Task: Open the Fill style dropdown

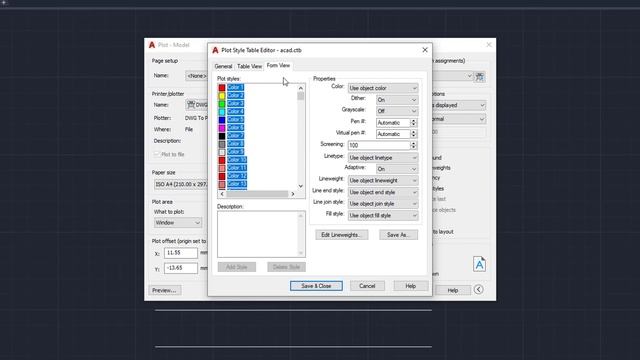Action: (x=383, y=215)
